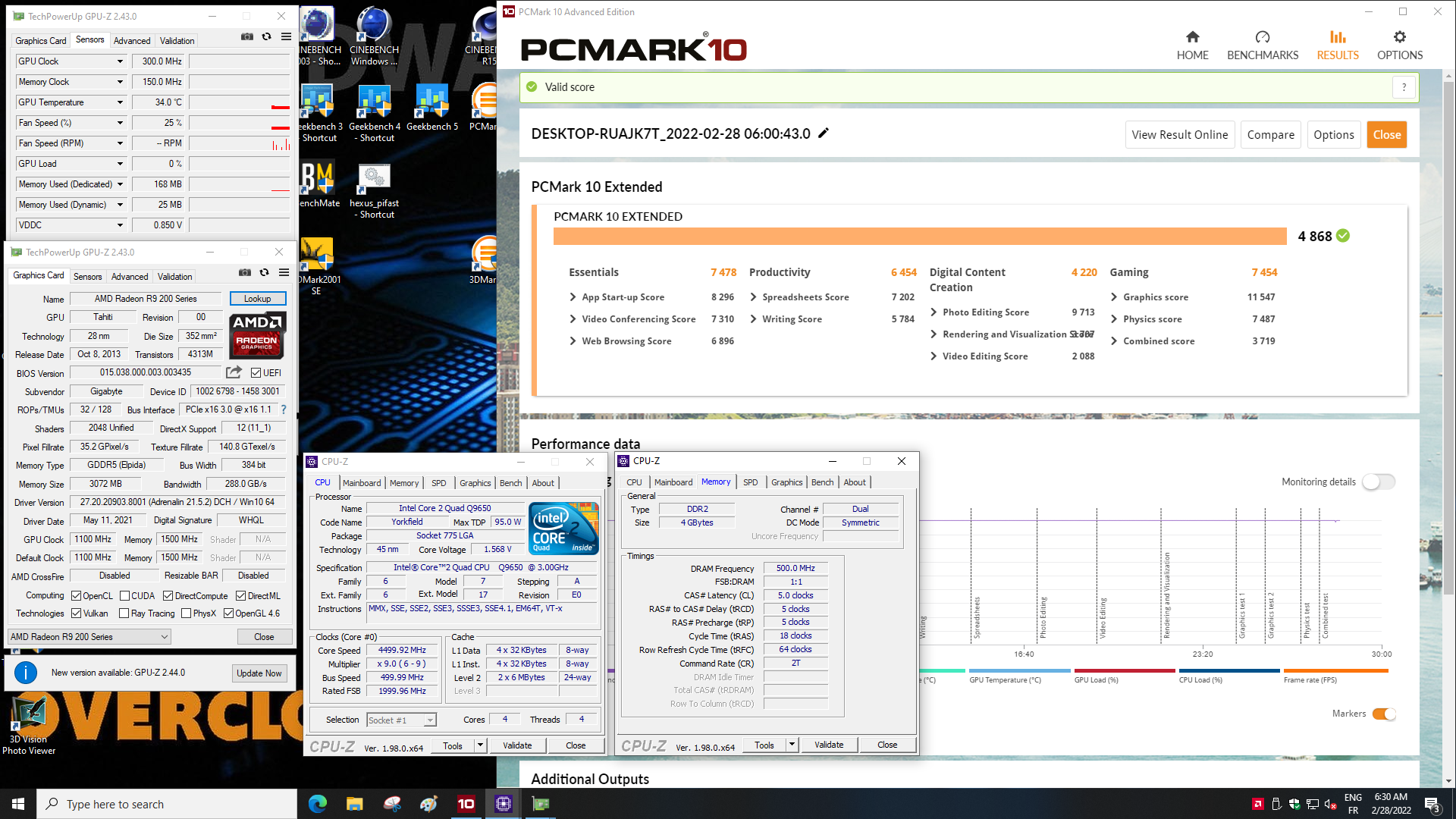
Task: Click GPU Temperature sensor graph
Action: tap(240, 102)
